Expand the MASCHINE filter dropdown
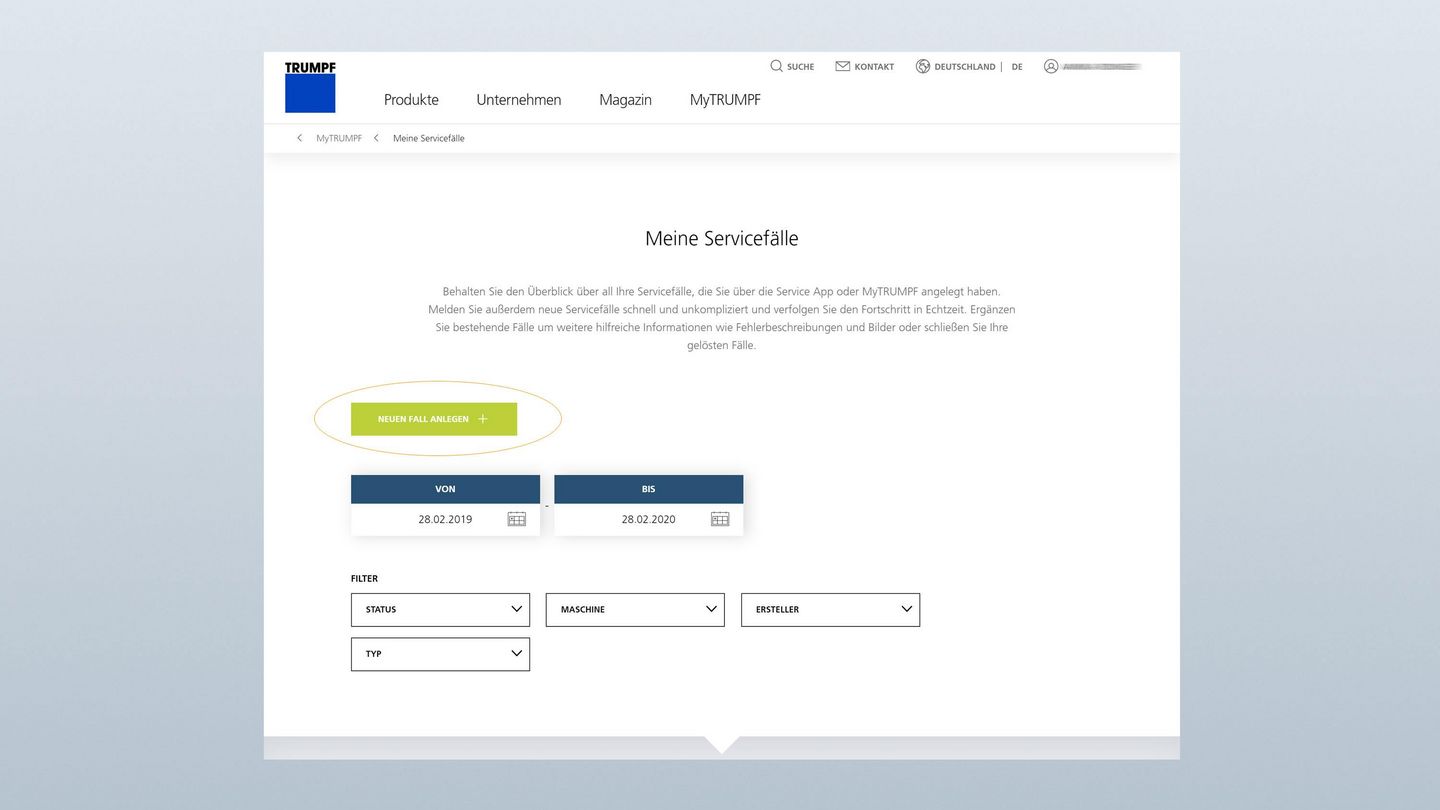Viewport: 1440px width, 810px height. (635, 609)
